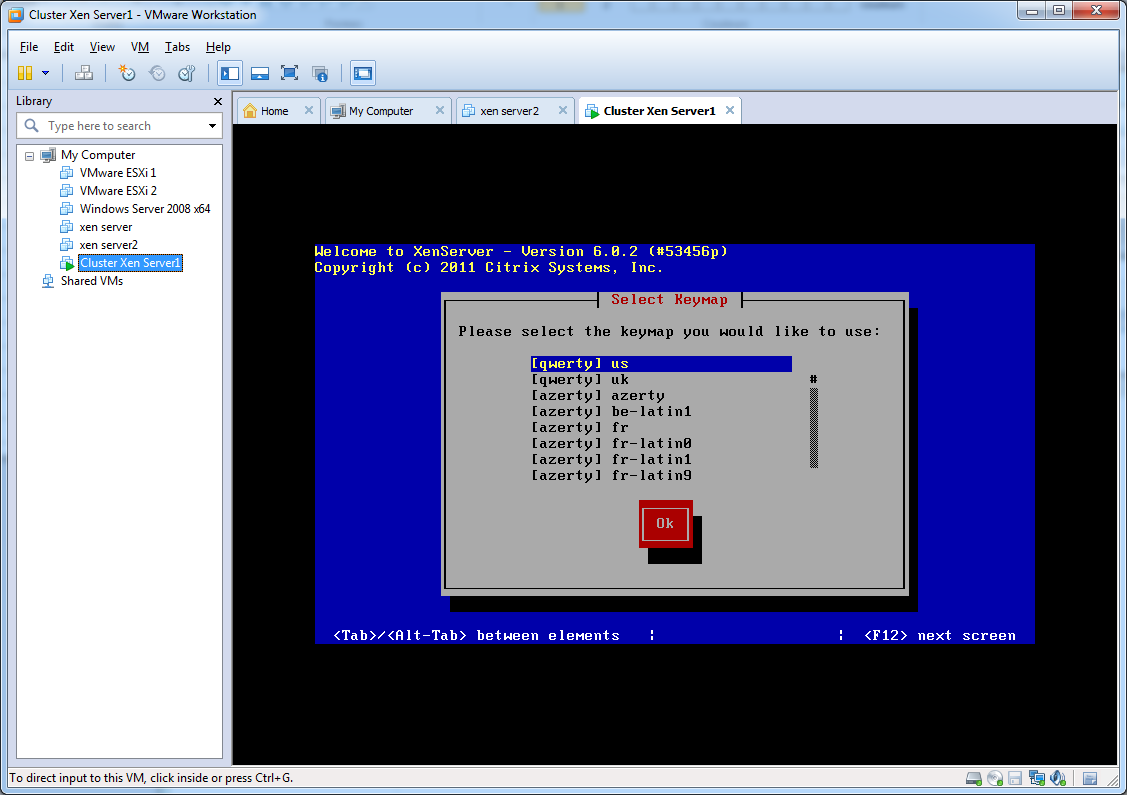Click the sound card status icon
This screenshot has height=795, width=1127.
point(1057,778)
